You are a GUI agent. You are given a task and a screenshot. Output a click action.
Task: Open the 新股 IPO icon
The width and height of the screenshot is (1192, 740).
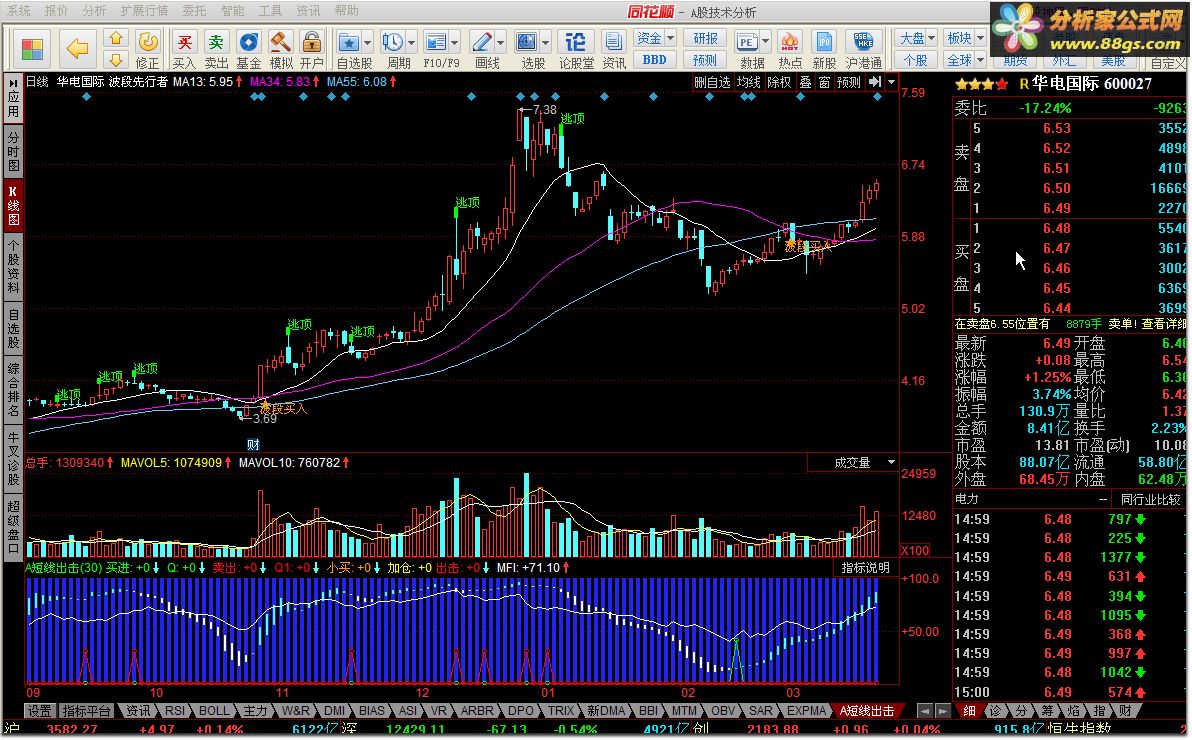tap(824, 50)
